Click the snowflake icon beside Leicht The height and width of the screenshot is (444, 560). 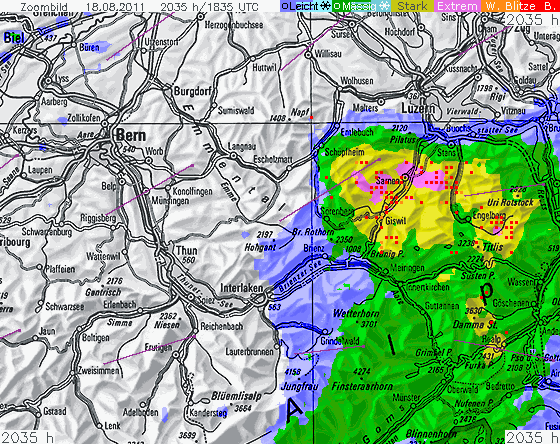325,6
